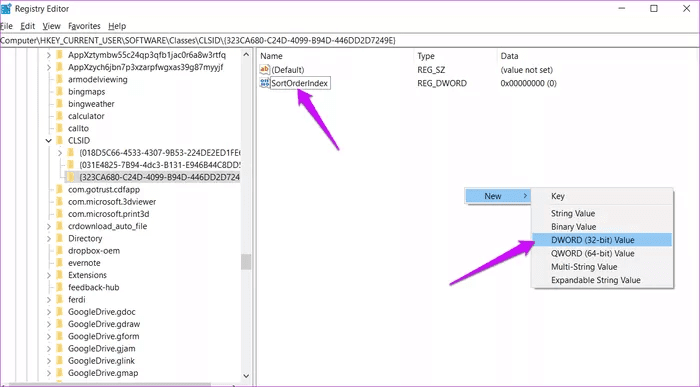Click the registry path address bar
The height and width of the screenshot is (387, 700).
[x=349, y=41]
